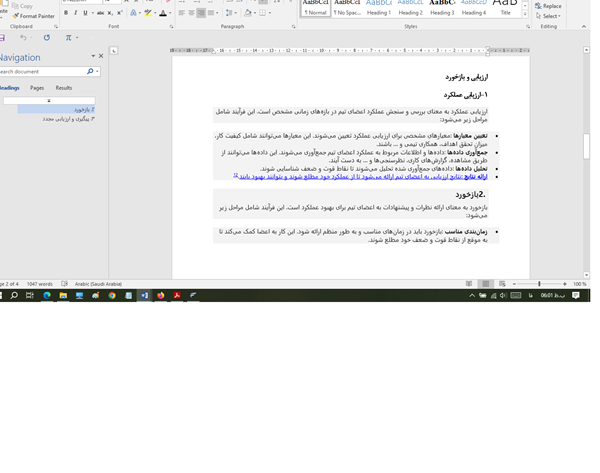Toggle italic formatting
The width and height of the screenshot is (600, 473).
tap(76, 14)
